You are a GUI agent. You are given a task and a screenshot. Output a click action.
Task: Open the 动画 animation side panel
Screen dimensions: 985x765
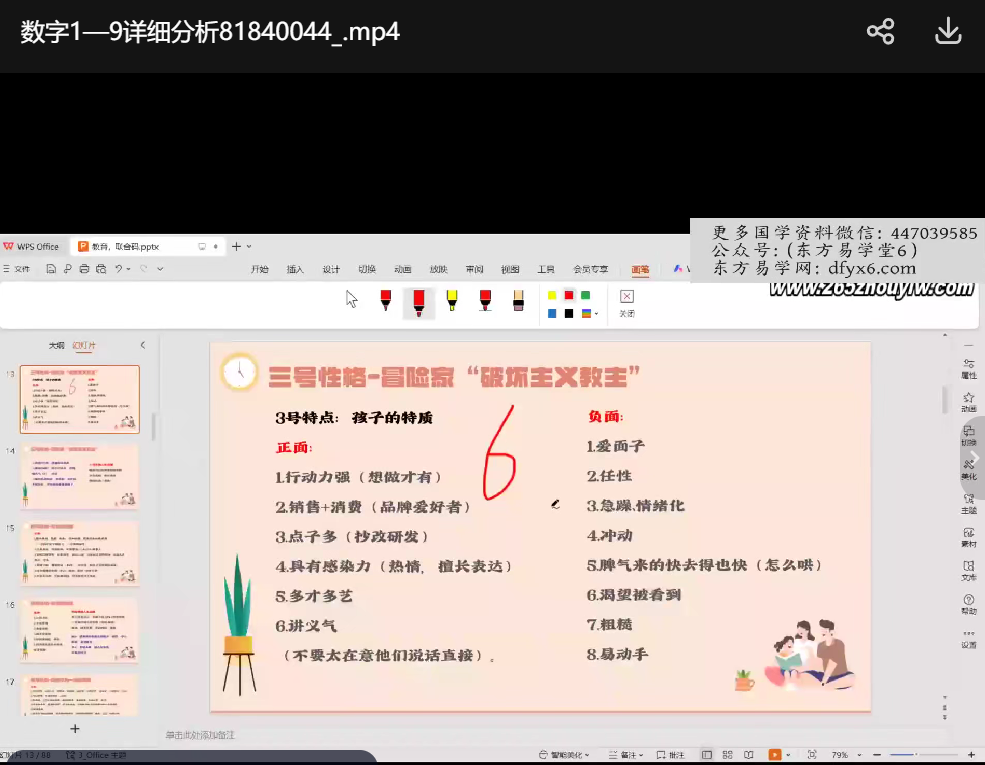coord(968,402)
